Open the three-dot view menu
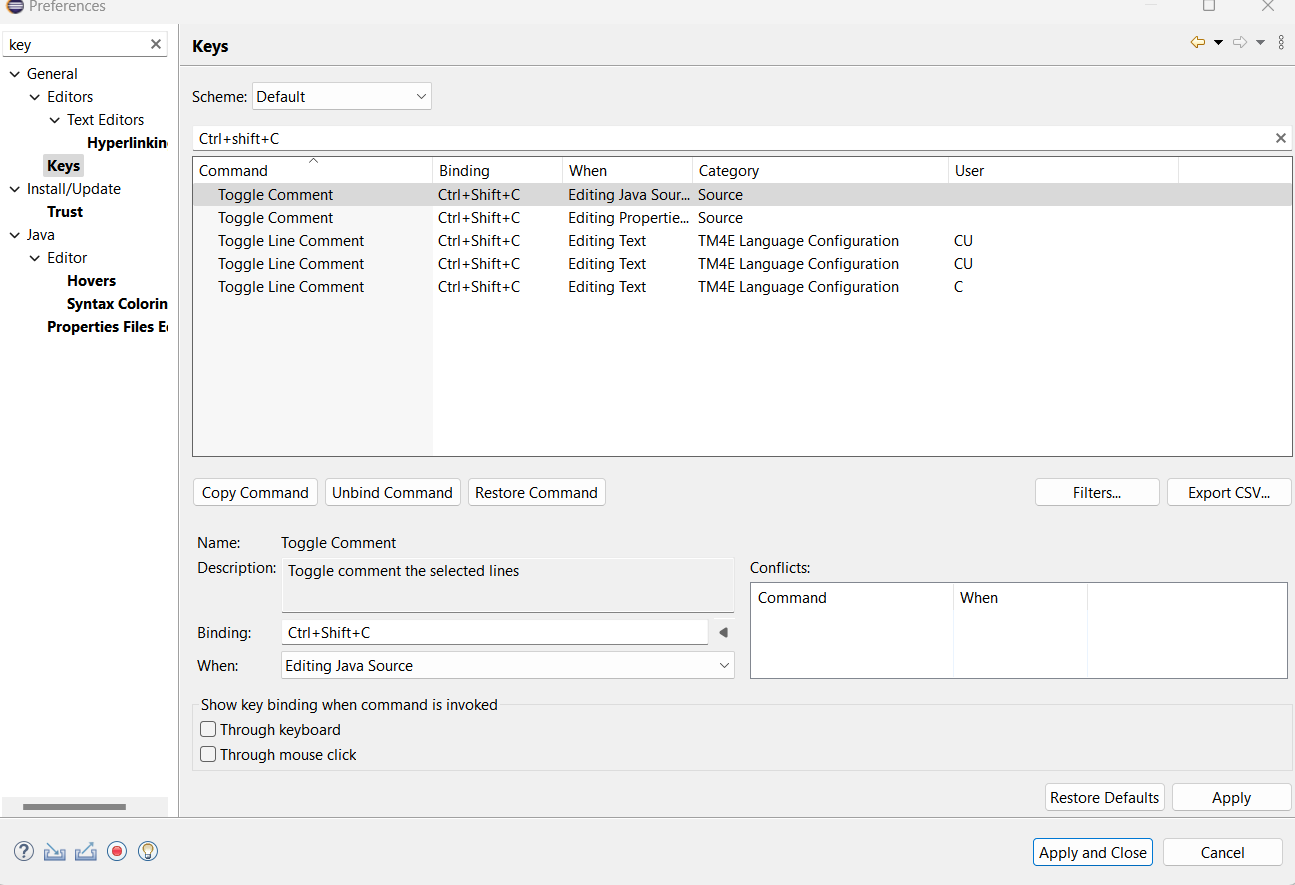Viewport: 1295px width, 885px height. pyautogui.click(x=1281, y=42)
